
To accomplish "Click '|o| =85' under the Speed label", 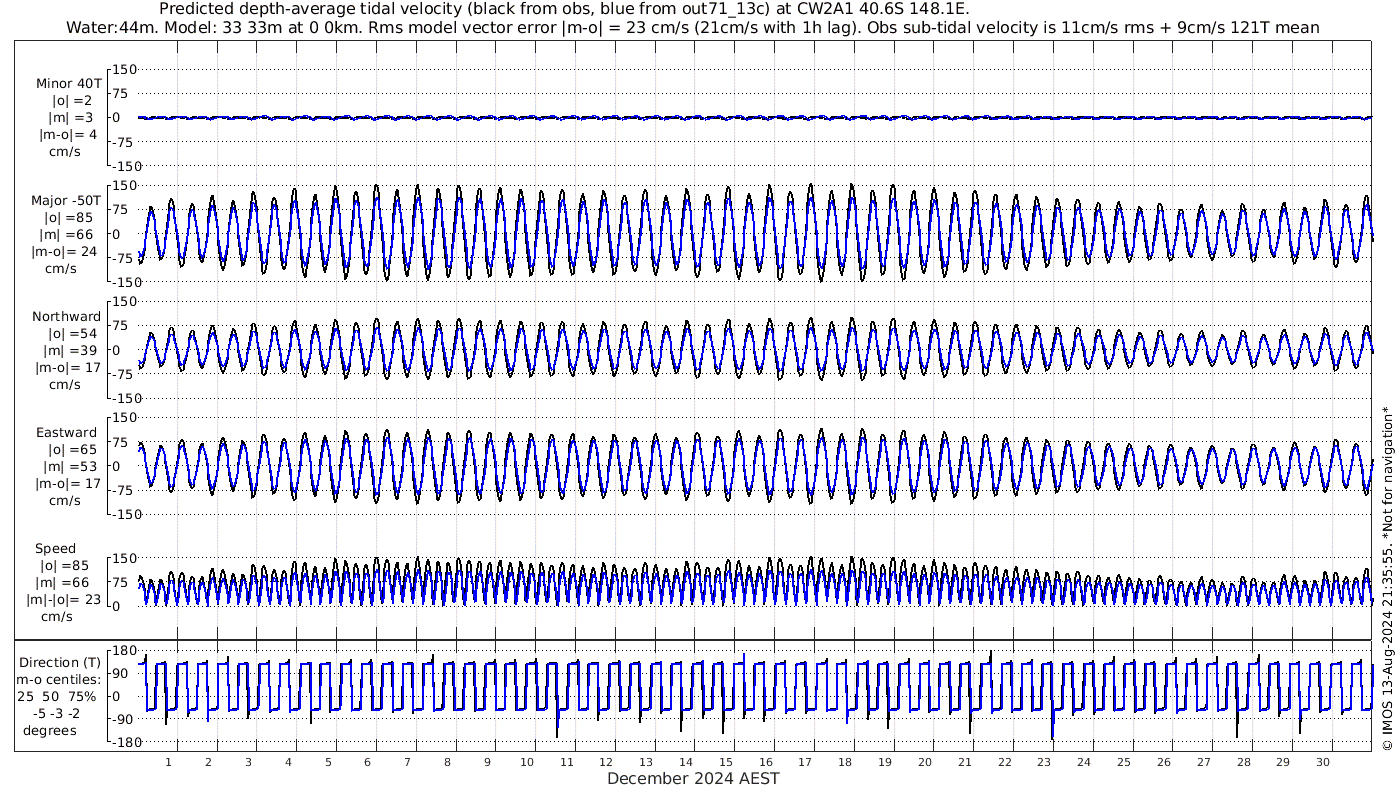I will click(65, 566).
